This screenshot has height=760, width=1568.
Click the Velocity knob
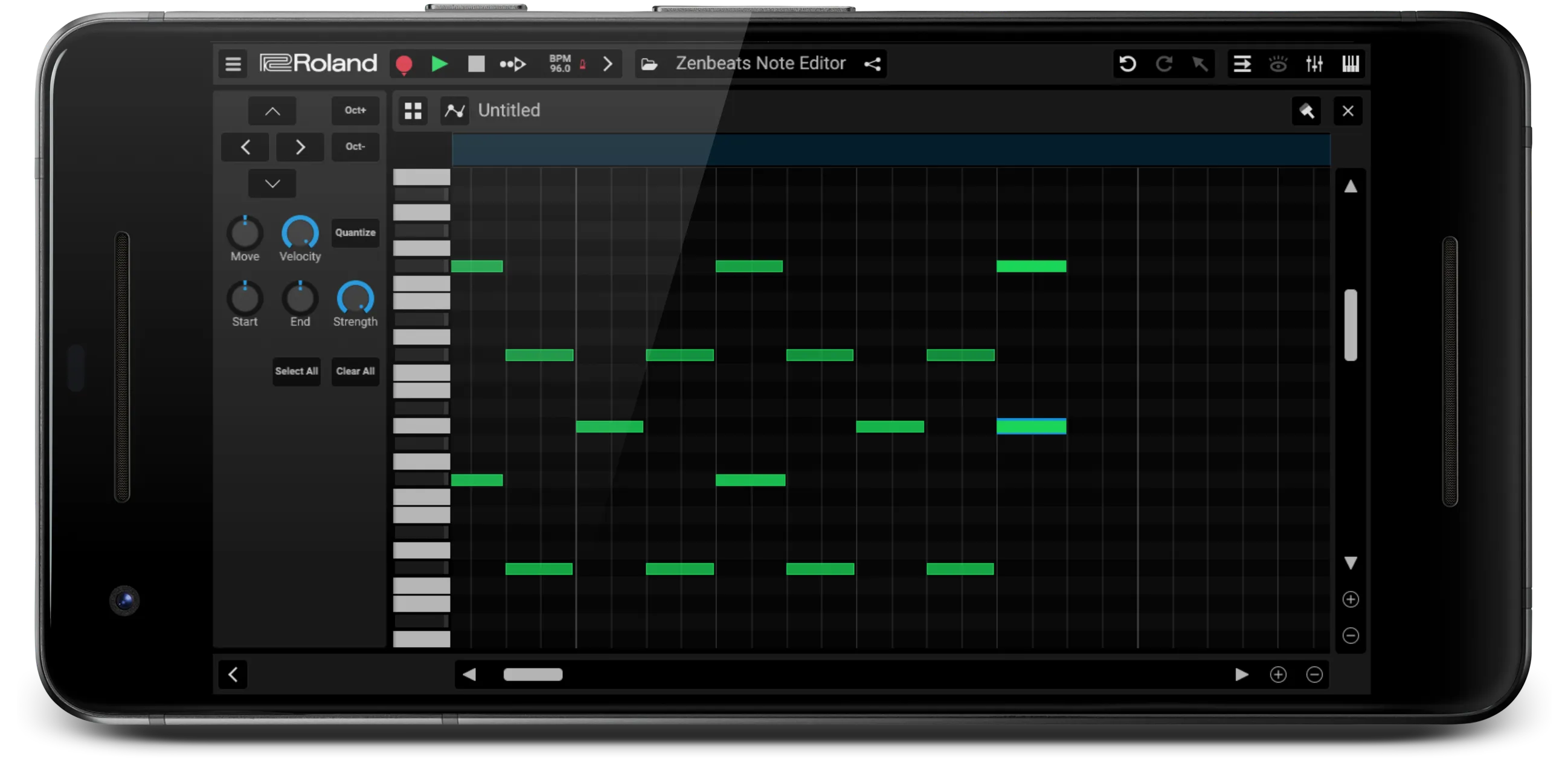pyautogui.click(x=300, y=233)
